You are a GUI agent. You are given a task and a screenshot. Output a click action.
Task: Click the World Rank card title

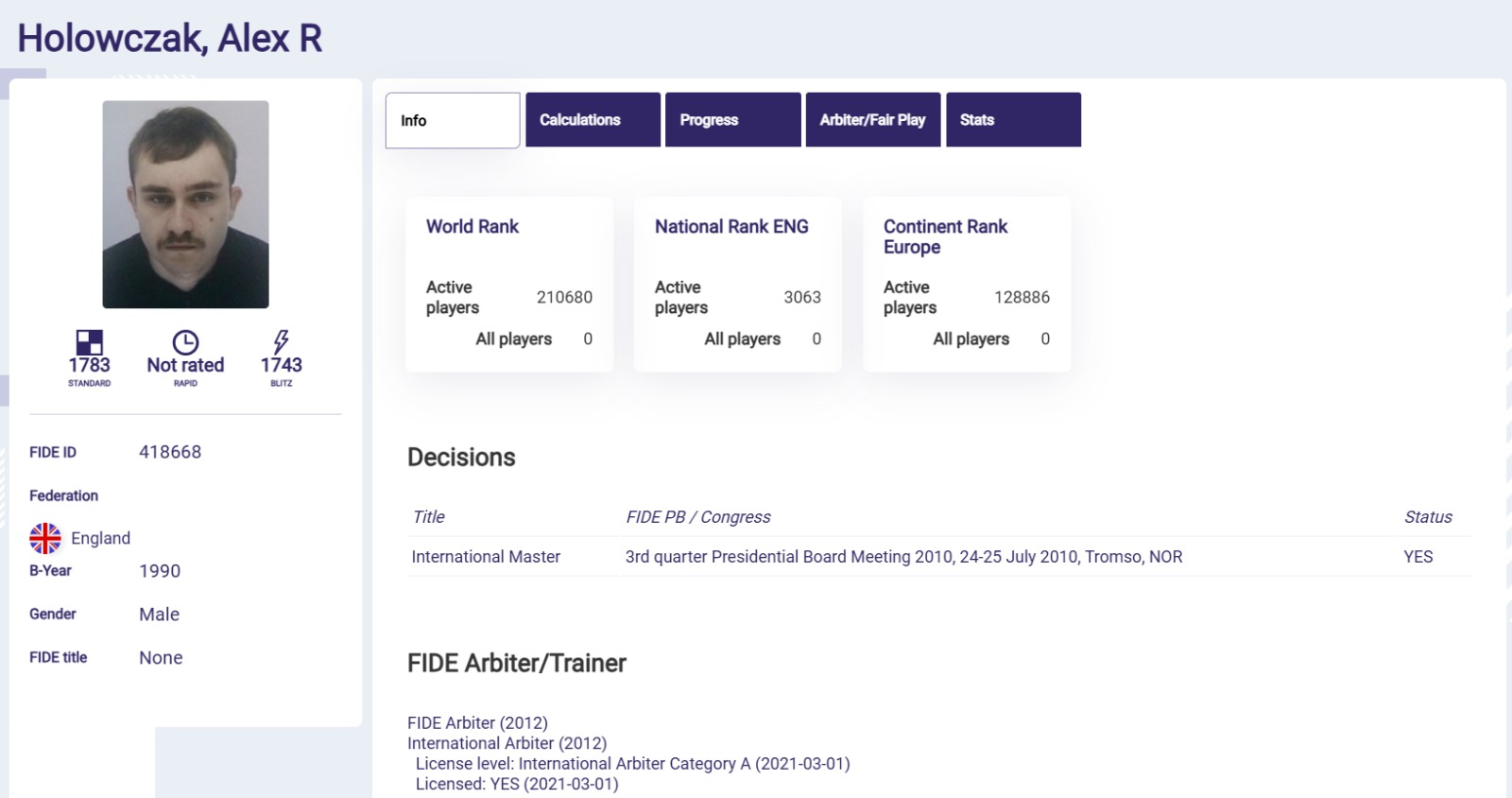click(x=472, y=227)
